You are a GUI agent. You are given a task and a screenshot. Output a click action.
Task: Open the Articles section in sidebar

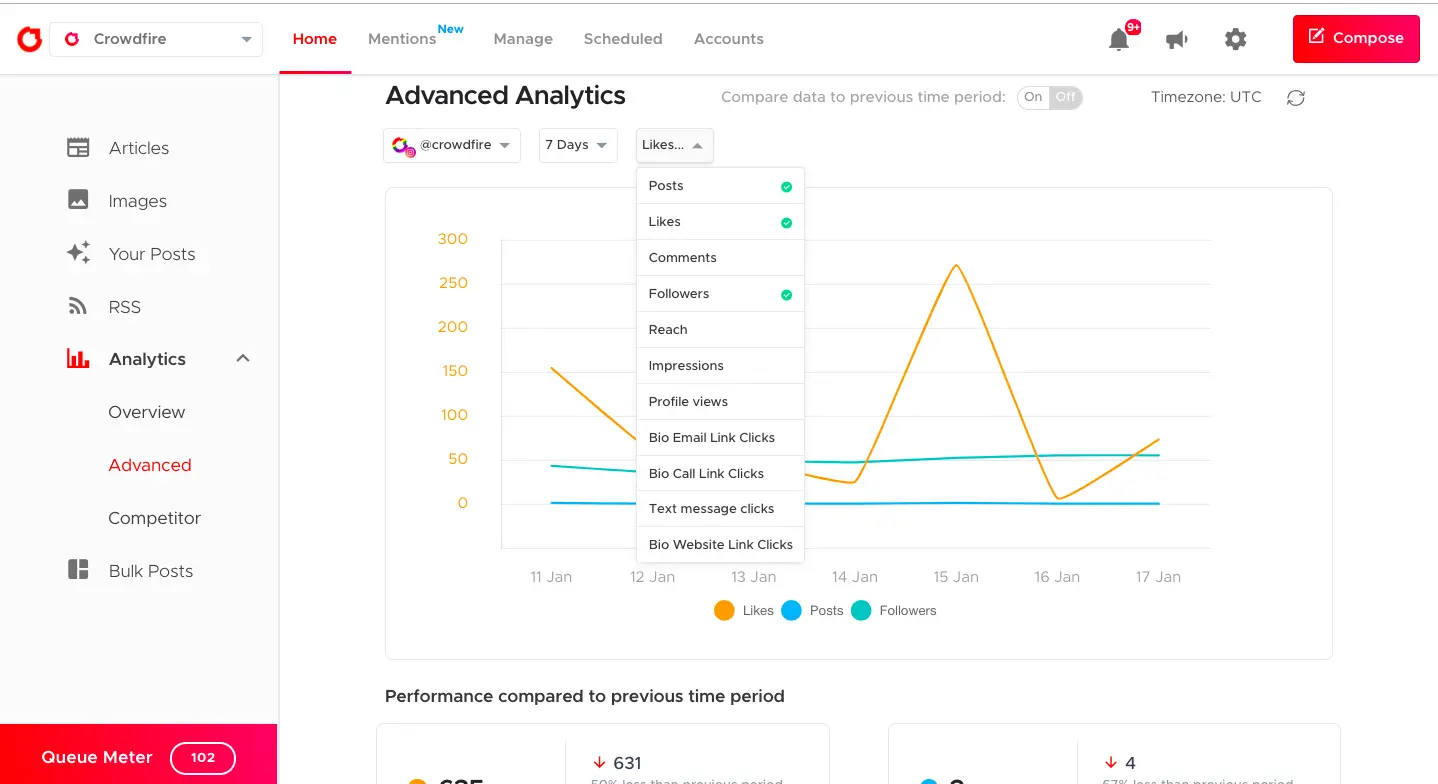pos(138,147)
